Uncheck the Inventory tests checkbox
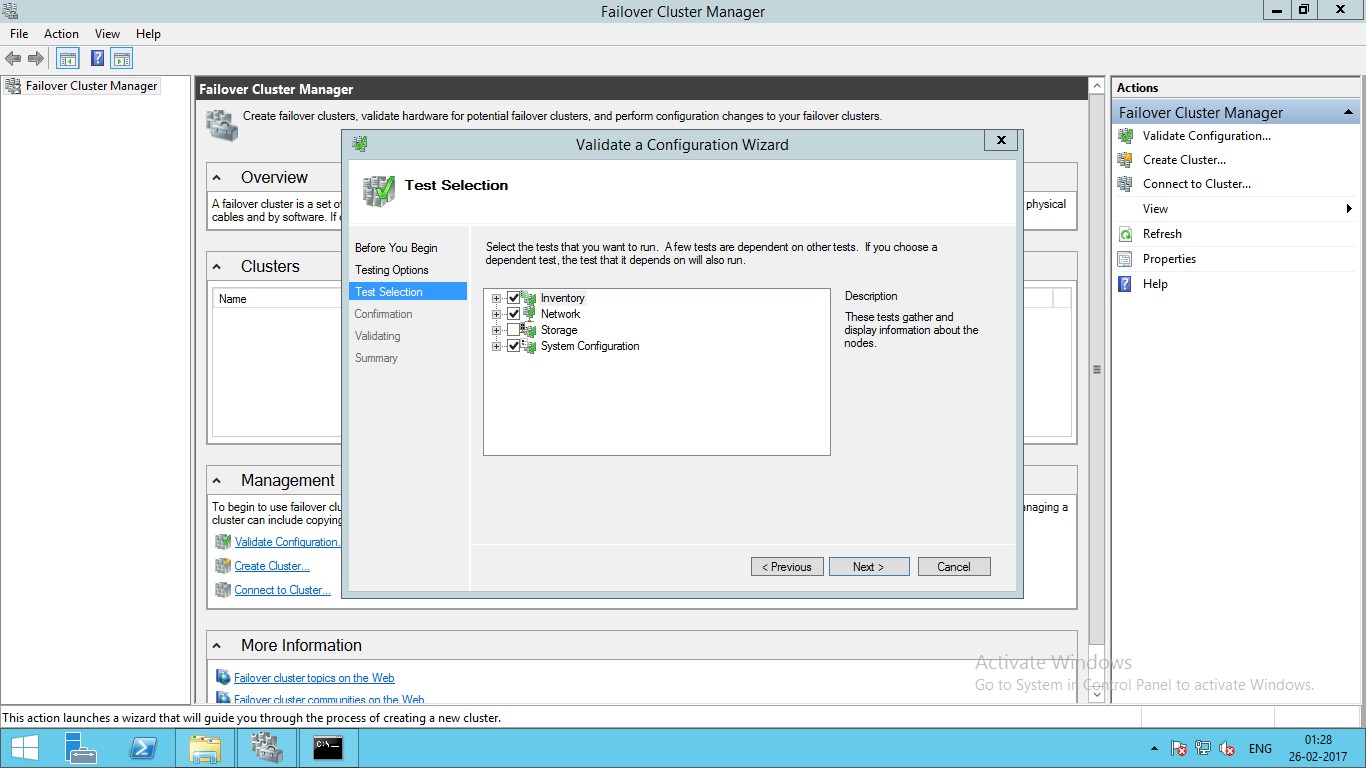Image resolution: width=1366 pixels, height=768 pixels. pos(514,298)
